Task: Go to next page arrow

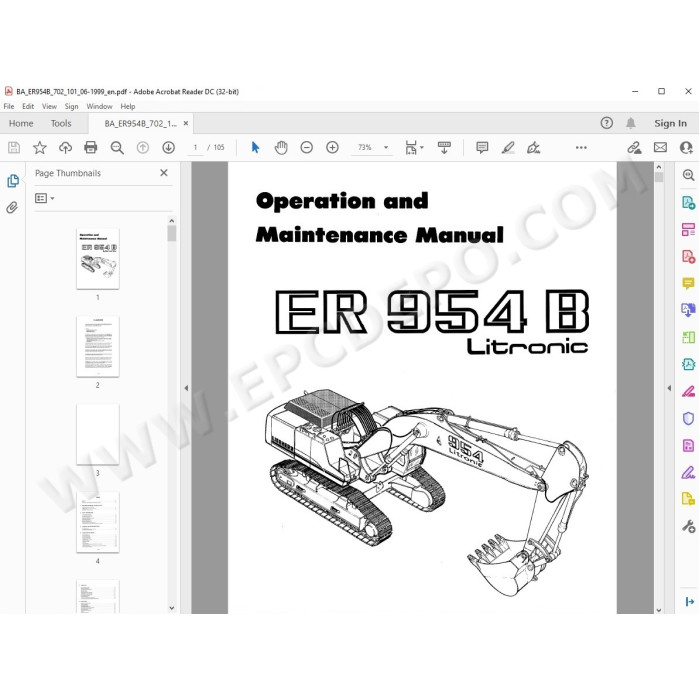Action: tap(168, 147)
